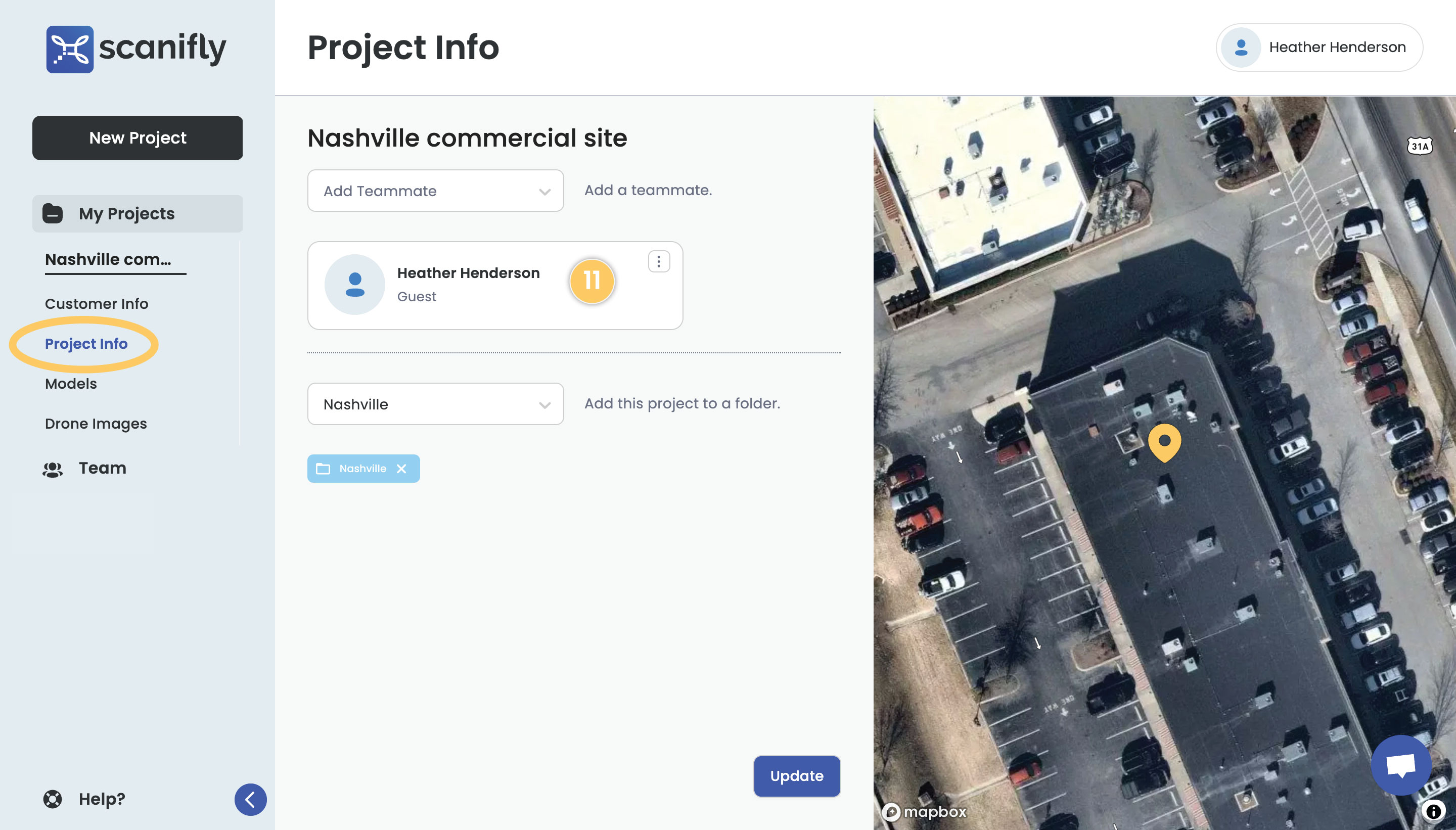Remove the Nashville folder tag
The image size is (1456, 830).
click(401, 469)
